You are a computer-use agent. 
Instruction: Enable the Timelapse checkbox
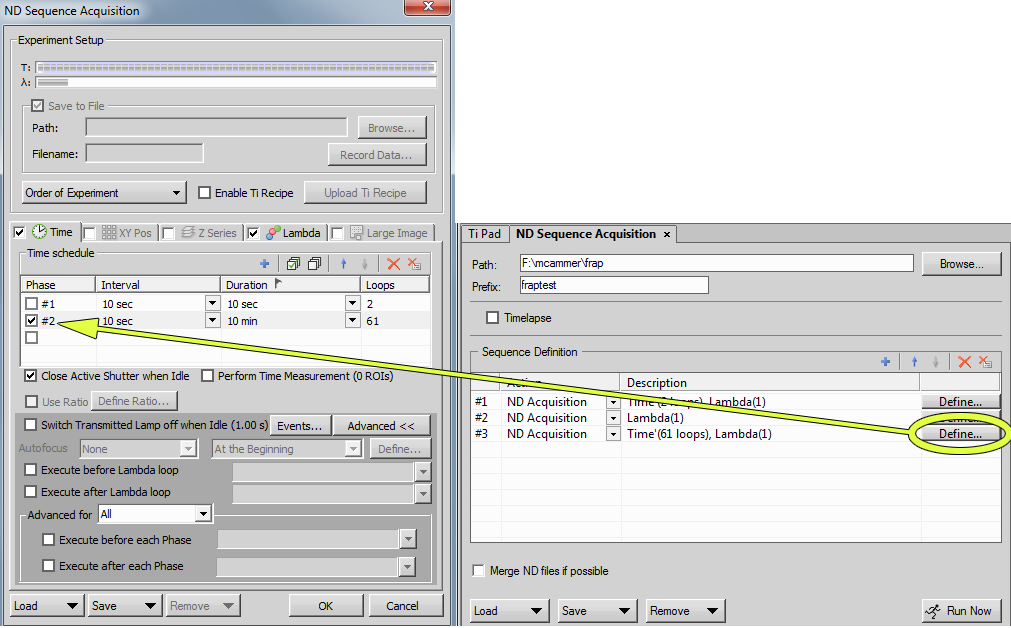492,318
